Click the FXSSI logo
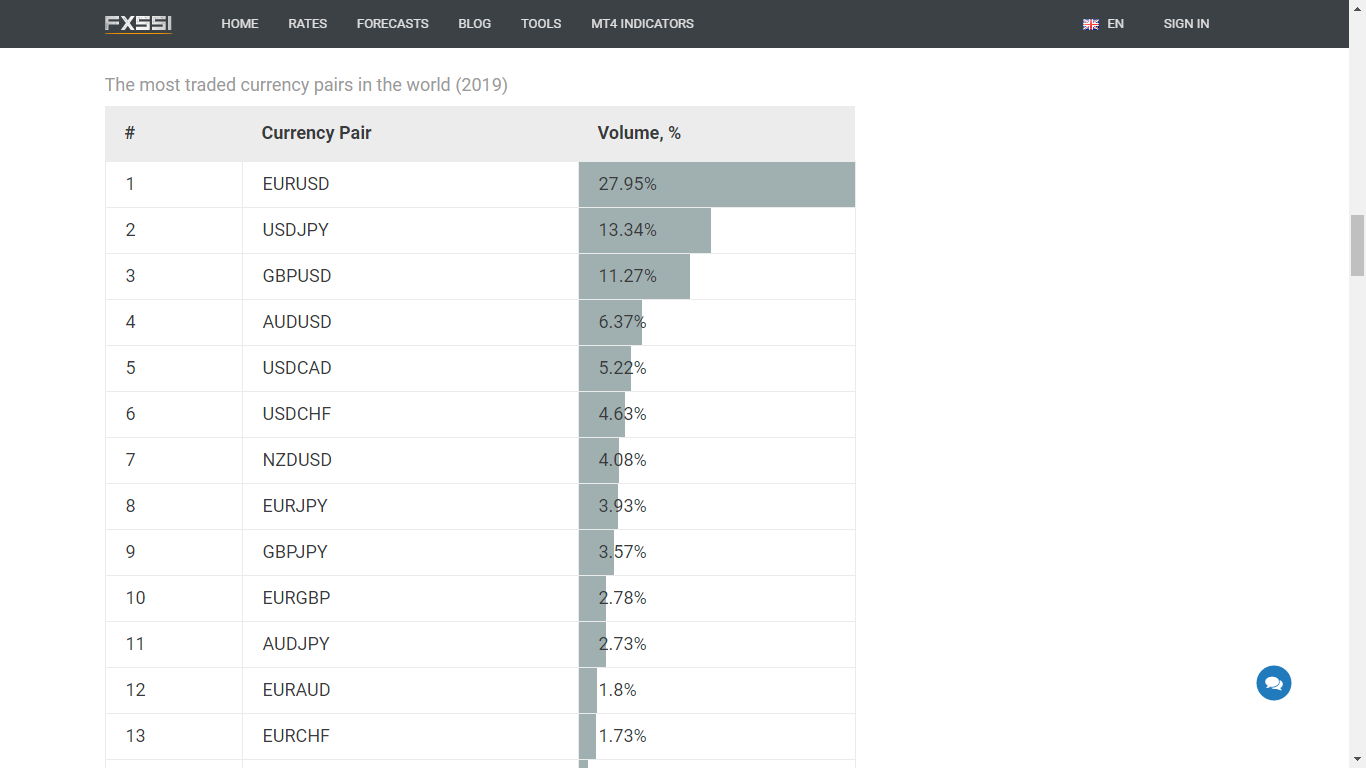The image size is (1366, 768). 138,24
